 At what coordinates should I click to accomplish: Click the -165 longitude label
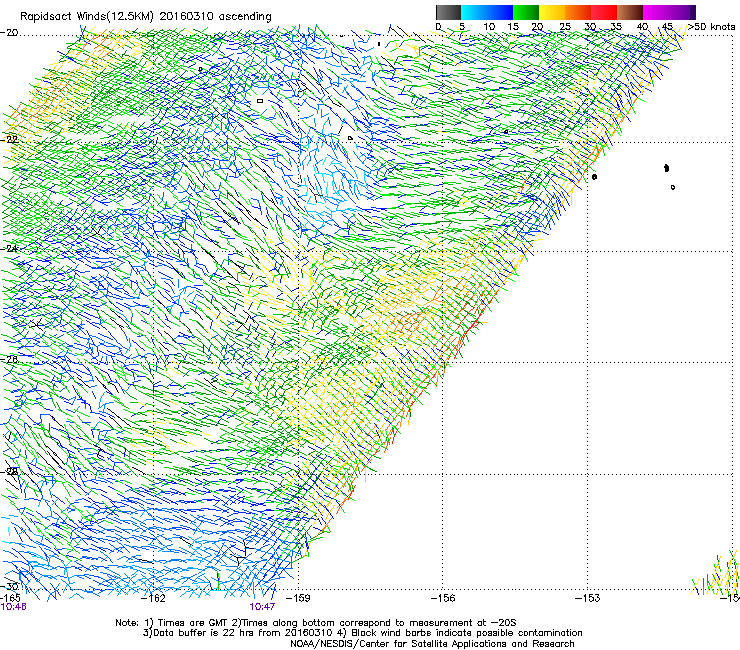click(x=10, y=597)
